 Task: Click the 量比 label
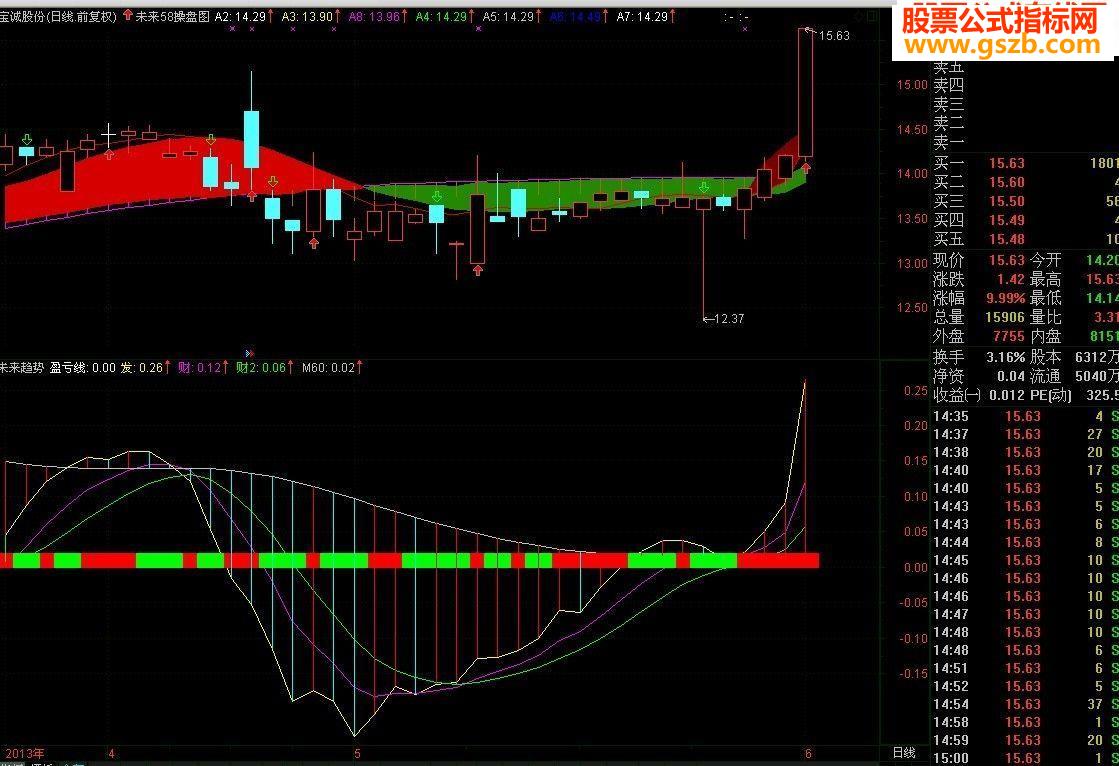click(x=1045, y=317)
